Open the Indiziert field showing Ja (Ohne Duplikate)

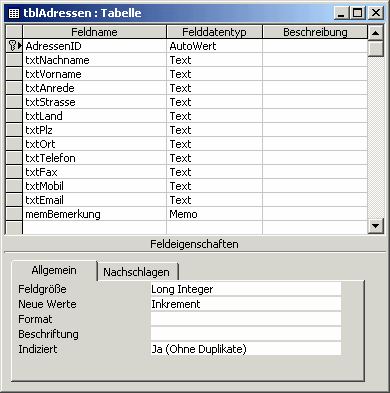coord(246,349)
